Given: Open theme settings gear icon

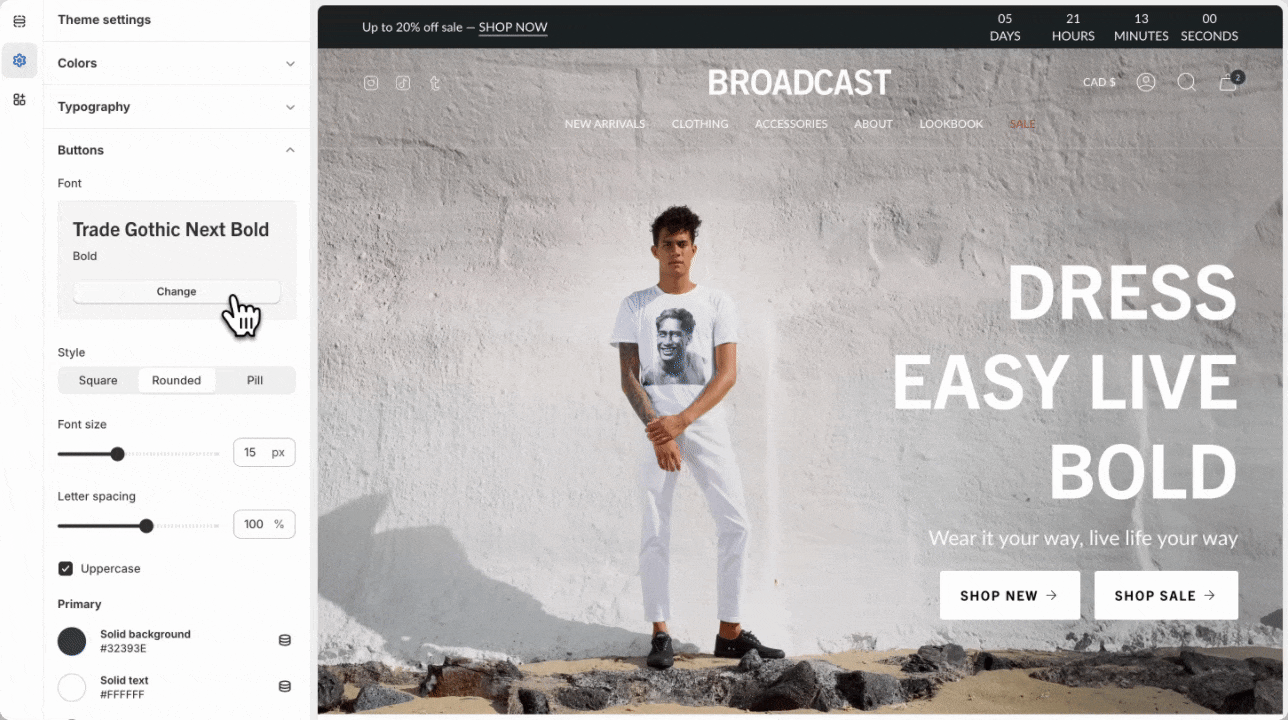Looking at the screenshot, I should (x=19, y=60).
